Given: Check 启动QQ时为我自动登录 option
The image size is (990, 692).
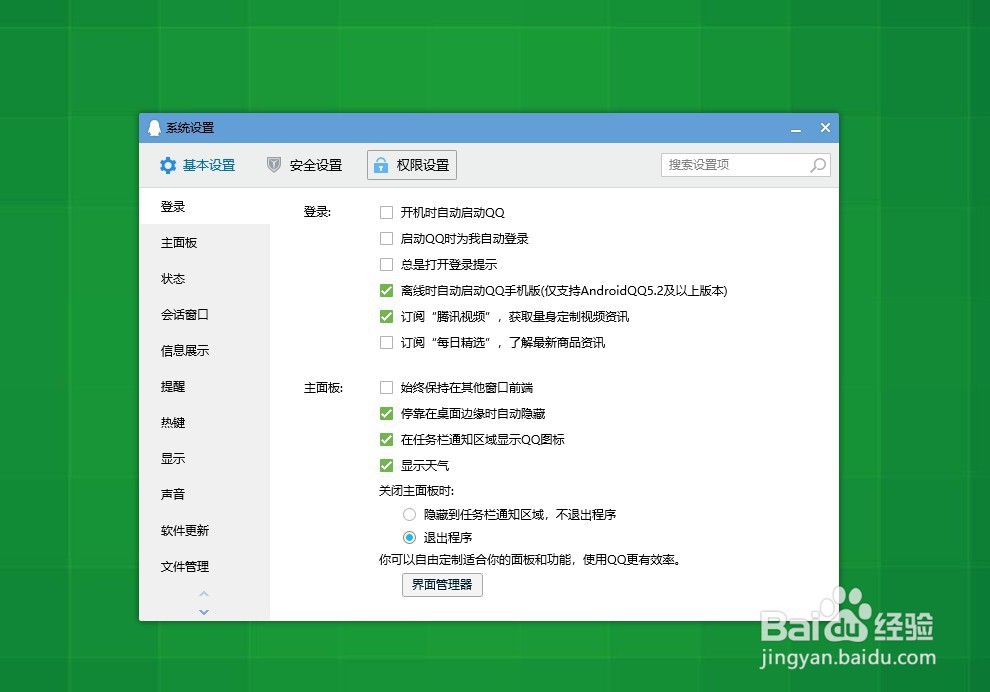Looking at the screenshot, I should pos(385,238).
